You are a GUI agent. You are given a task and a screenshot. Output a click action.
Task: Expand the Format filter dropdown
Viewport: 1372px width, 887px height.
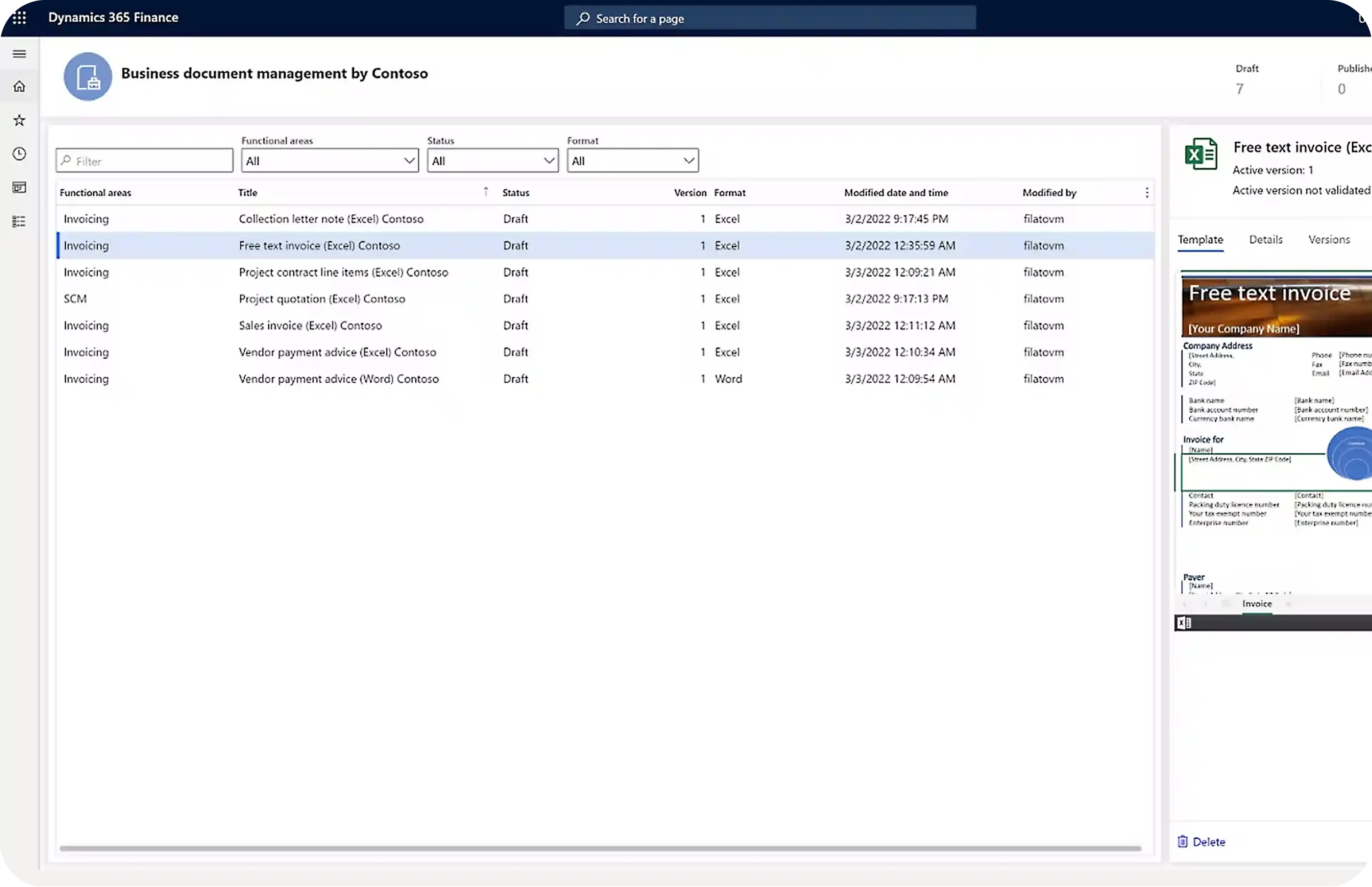point(632,161)
